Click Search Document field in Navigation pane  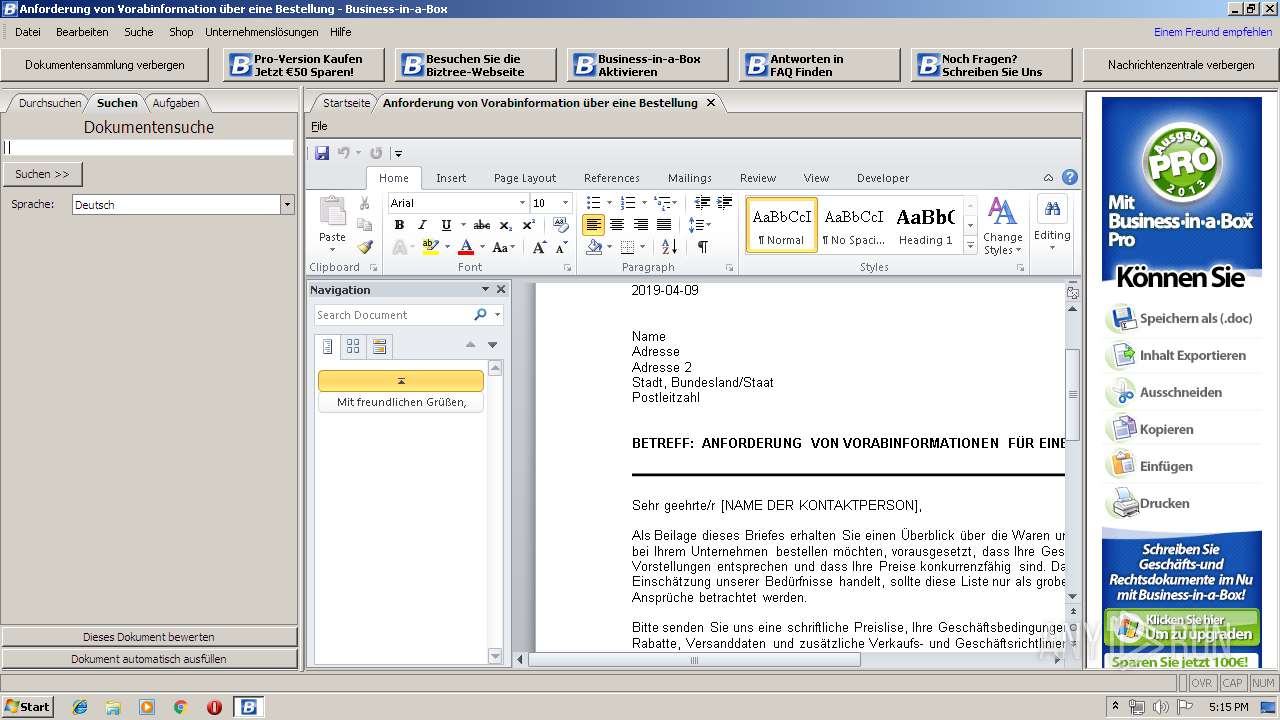pos(392,315)
